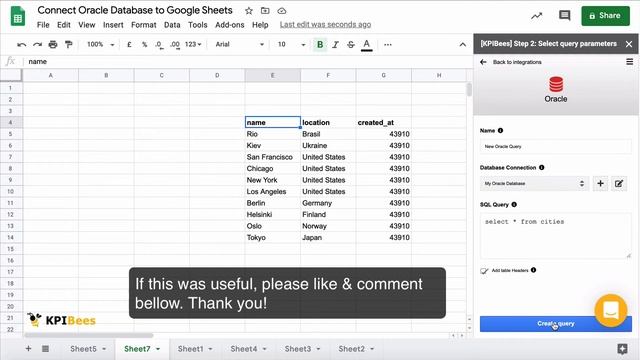The height and width of the screenshot is (360, 640).
Task: Click the print icon
Action: 53,44
